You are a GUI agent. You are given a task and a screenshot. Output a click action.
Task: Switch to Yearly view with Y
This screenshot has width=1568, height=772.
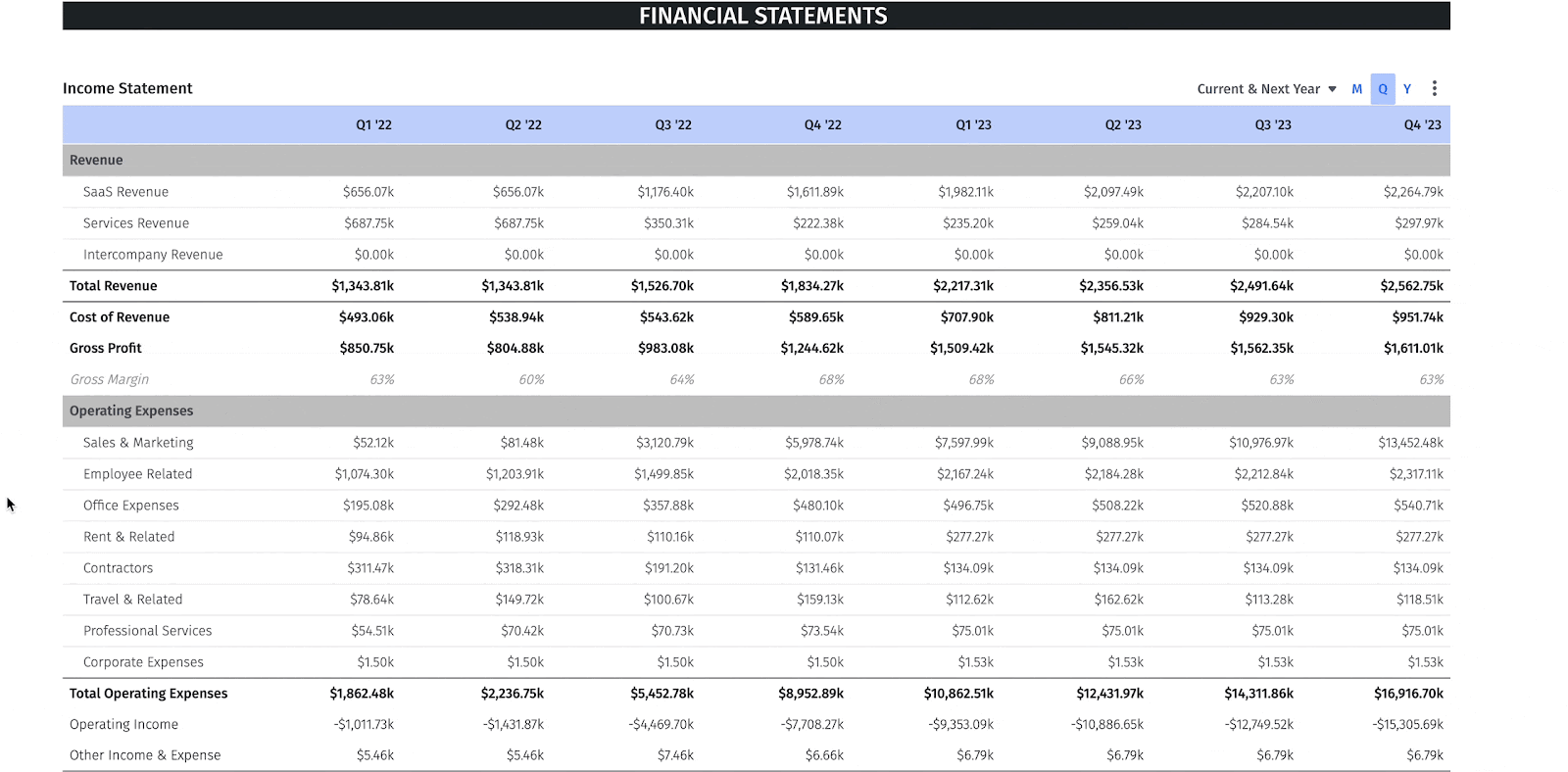[x=1407, y=89]
